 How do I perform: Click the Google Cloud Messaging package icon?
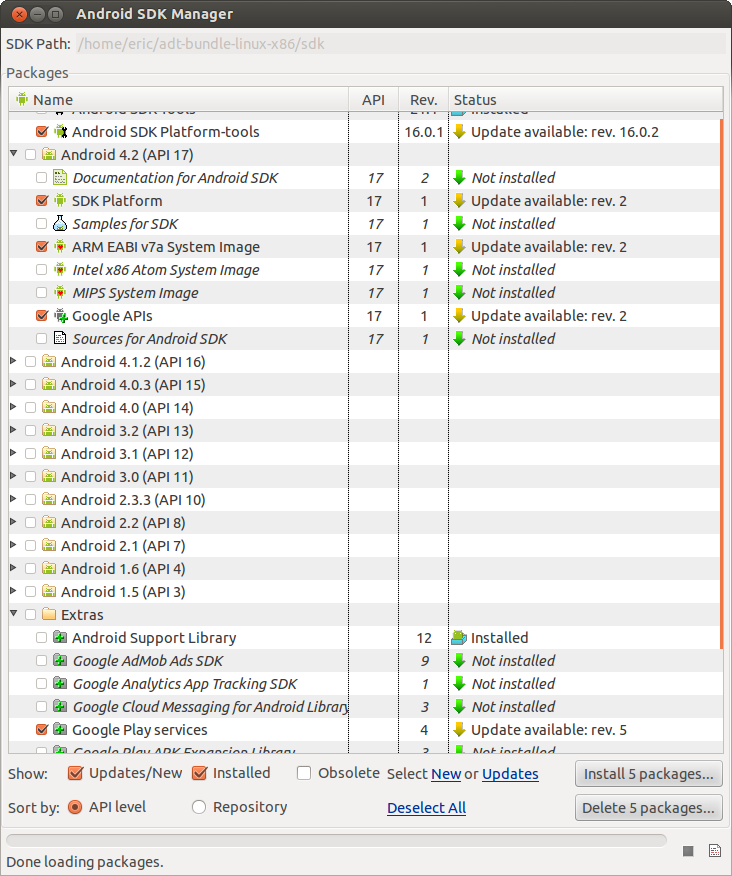pos(60,706)
